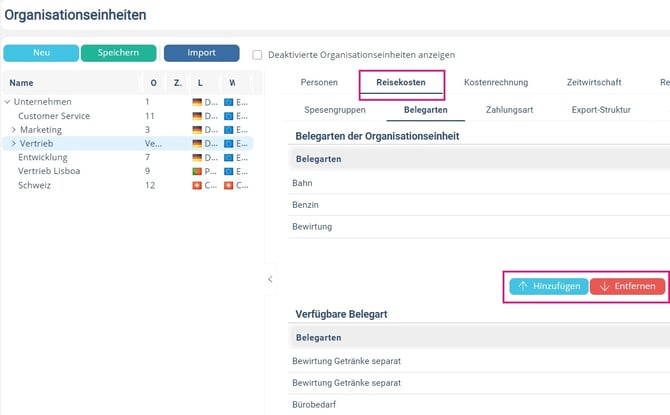The image size is (670, 415).
Task: Click the down-arrow icon on Entfernen
Action: [604, 286]
